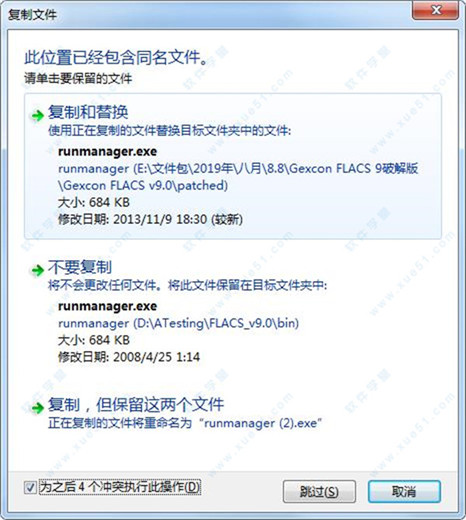Click the 为之后 4 个冲突执行此操作 label
The height and width of the screenshot is (520, 466).
pyautogui.click(x=120, y=487)
